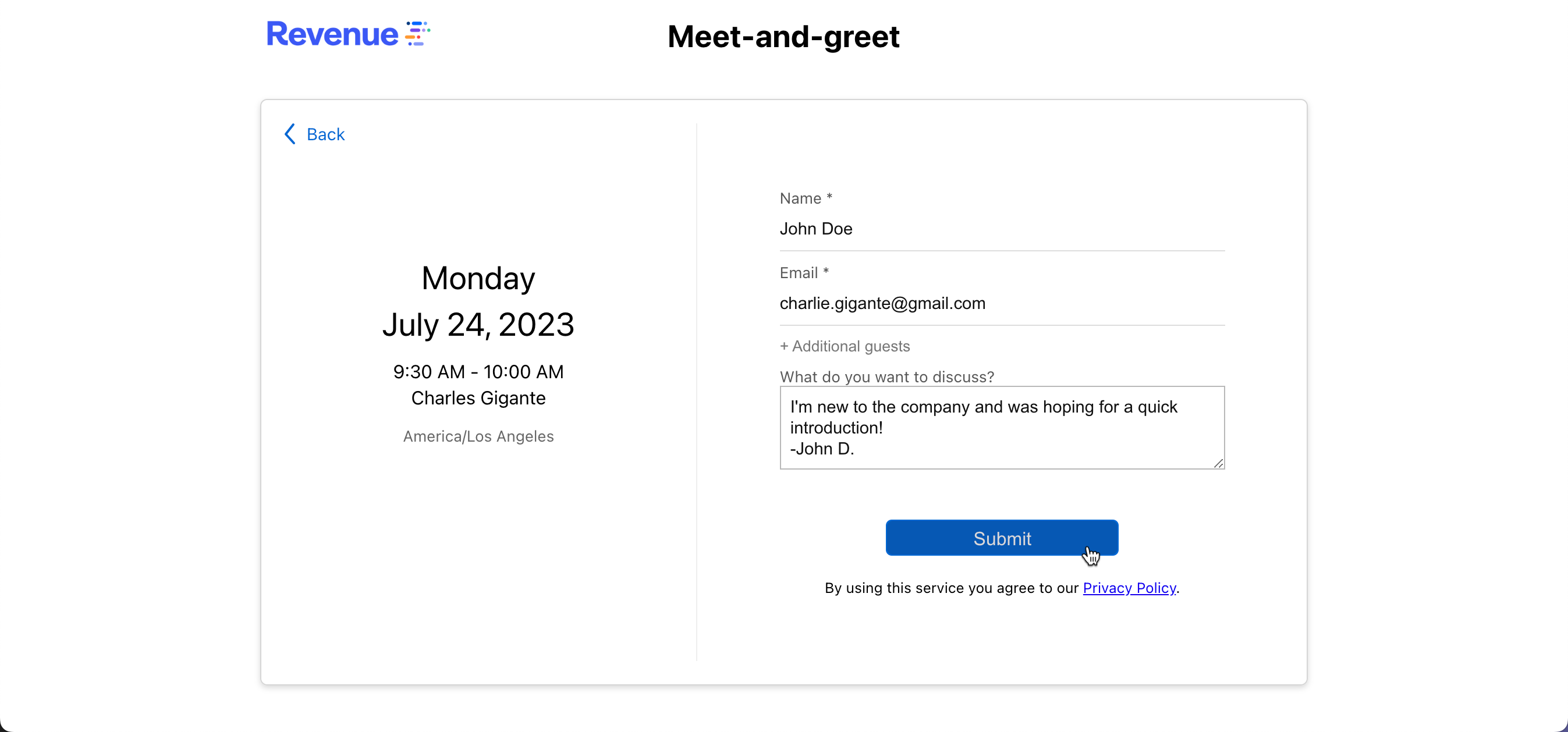Click the Email field with charlie.gigante@gmail.com
Viewport: 1568px width, 732px height.
[1001, 303]
